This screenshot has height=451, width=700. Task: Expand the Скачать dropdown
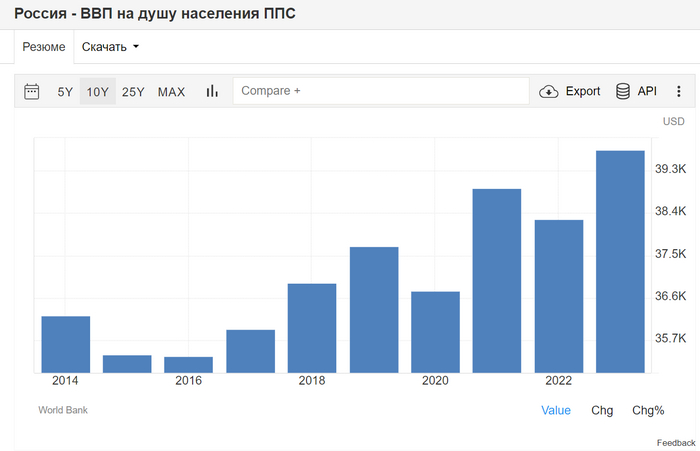click(110, 47)
